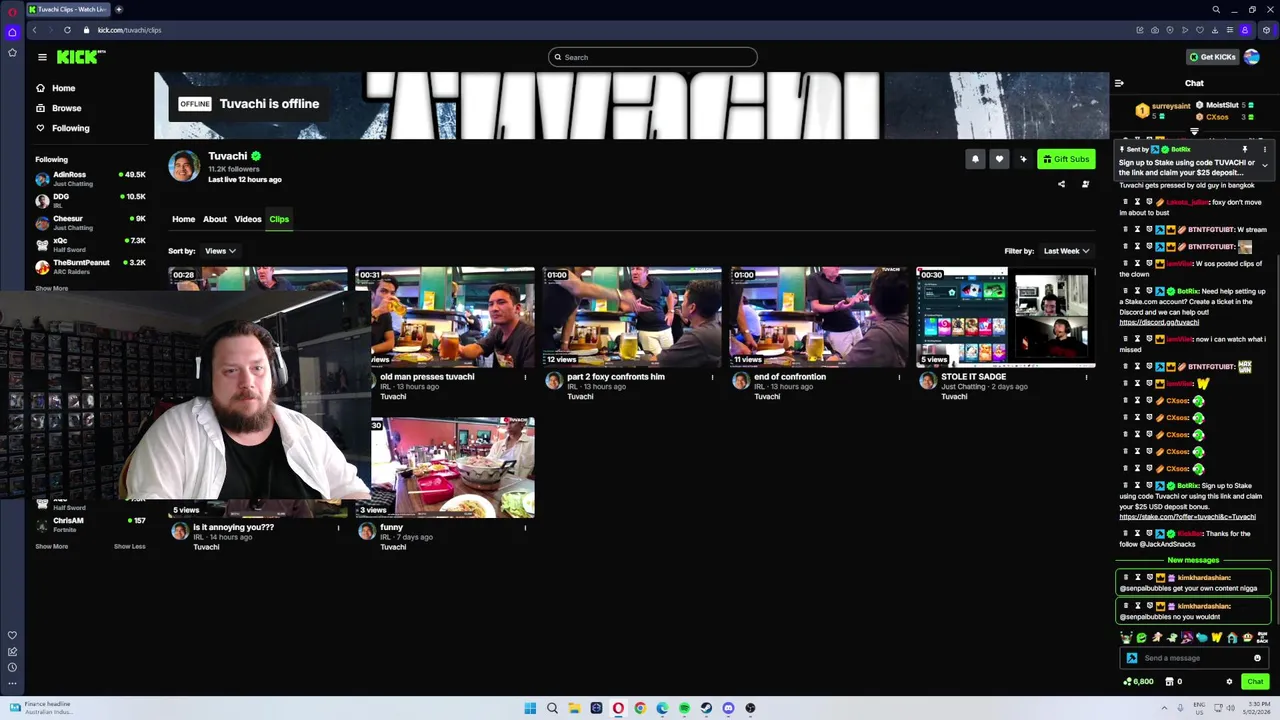The height and width of the screenshot is (720, 1280).
Task: Open Spotify from the taskbar
Action: pyautogui.click(x=684, y=708)
